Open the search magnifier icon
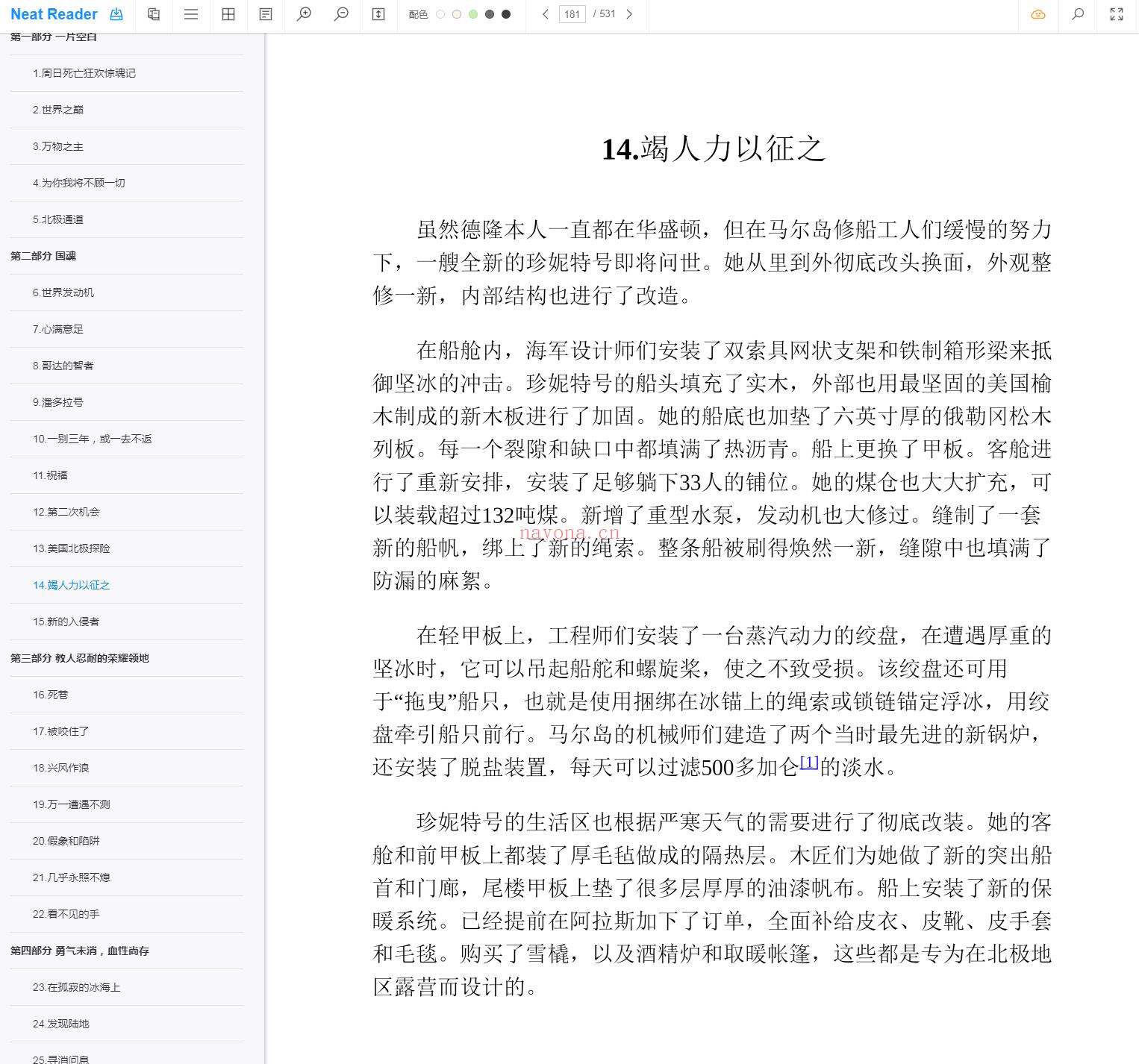The image size is (1139, 1064). [1078, 14]
